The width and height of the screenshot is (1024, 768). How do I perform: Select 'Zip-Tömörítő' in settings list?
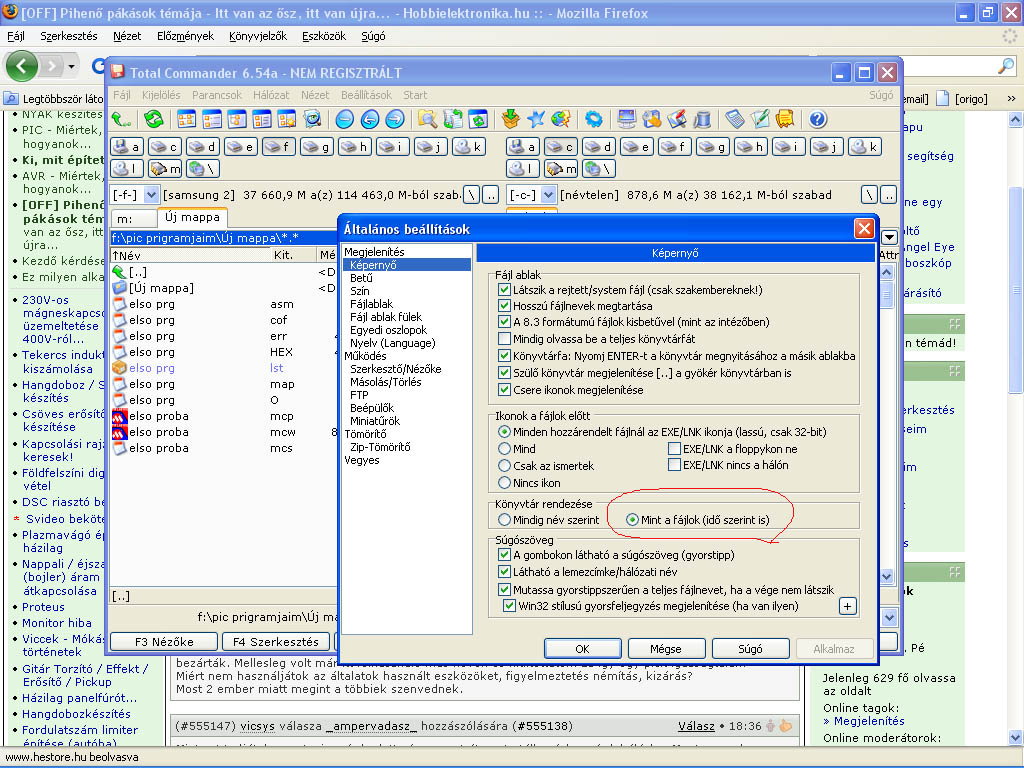click(380, 447)
